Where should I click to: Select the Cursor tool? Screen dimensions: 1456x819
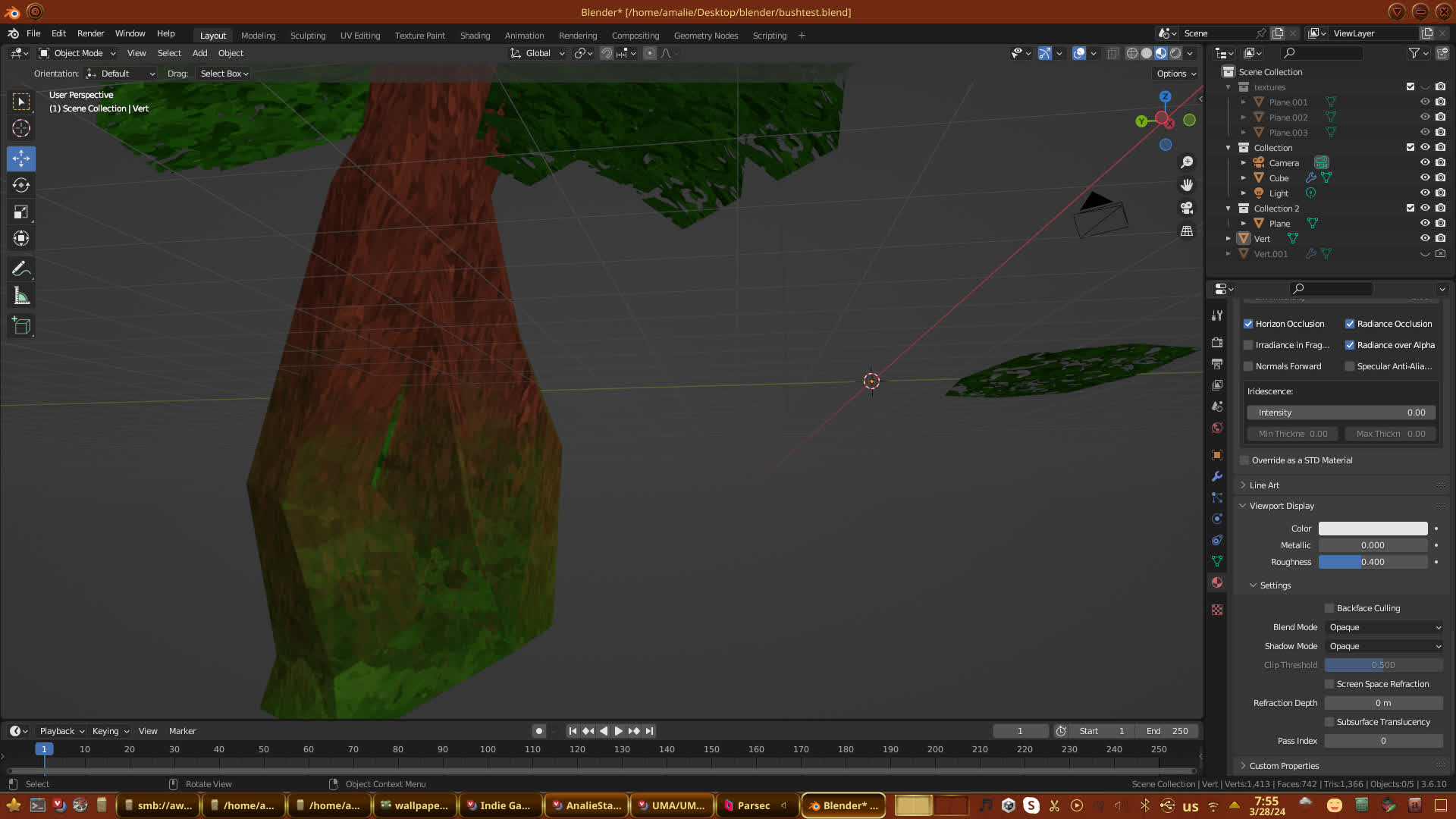click(x=21, y=128)
